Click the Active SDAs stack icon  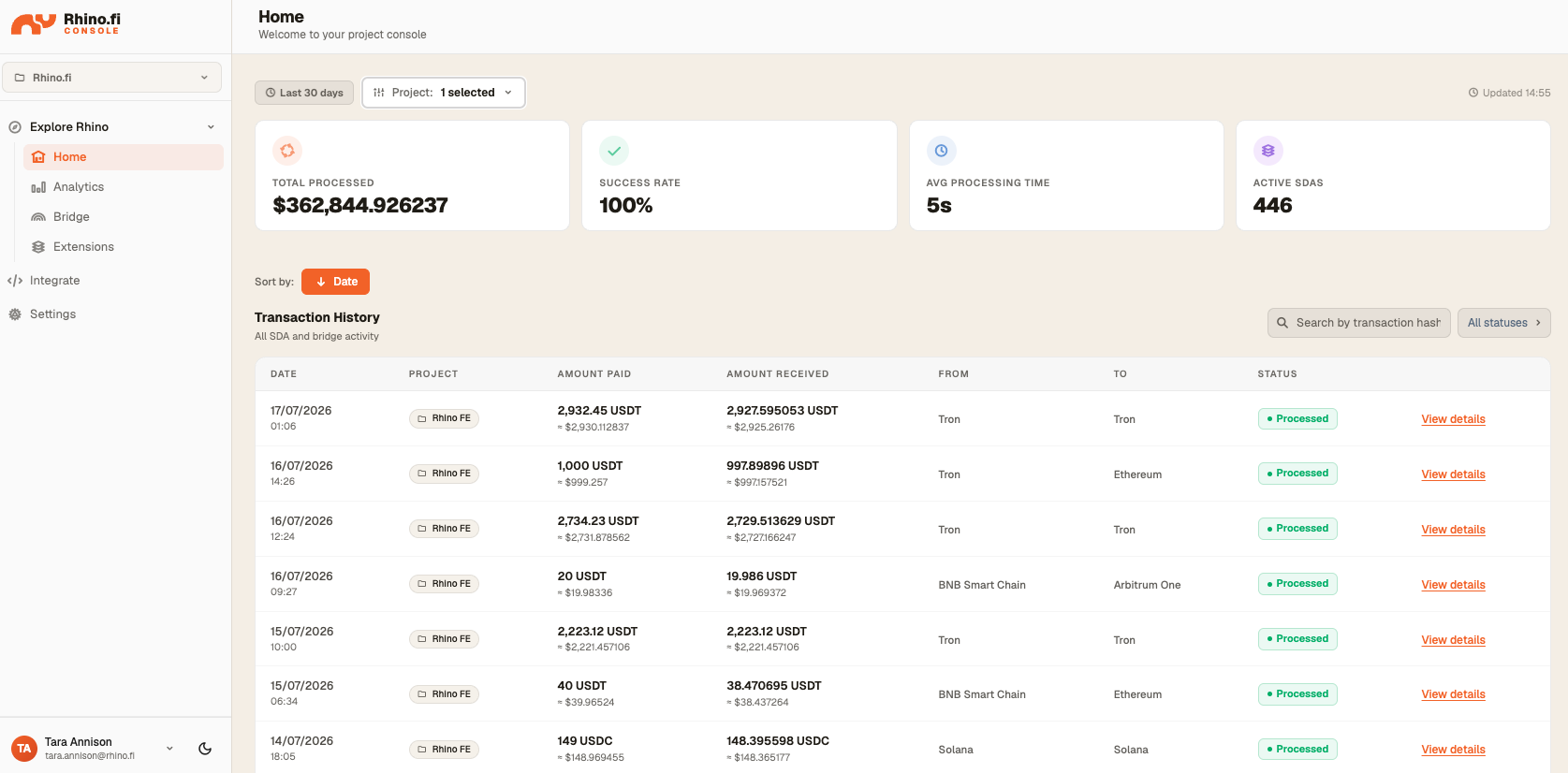1268,150
